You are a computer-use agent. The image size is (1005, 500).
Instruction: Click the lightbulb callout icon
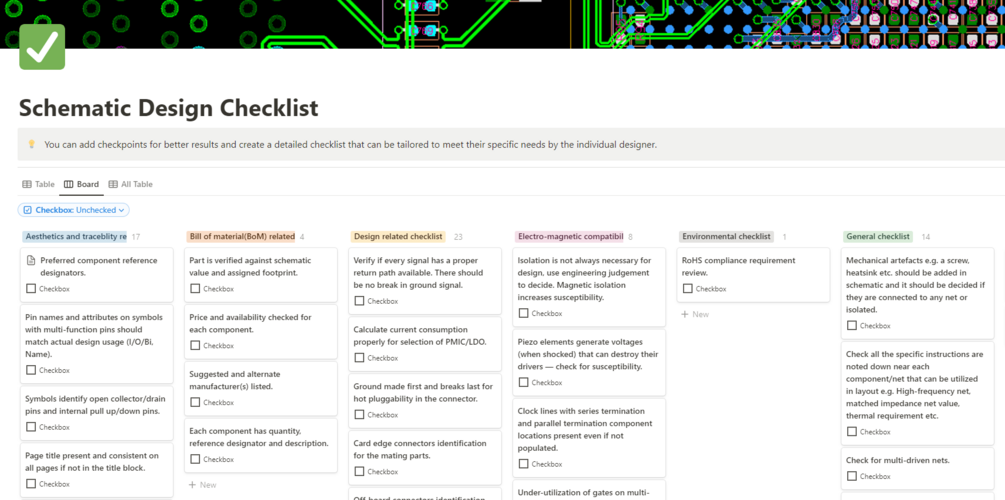pos(31,144)
